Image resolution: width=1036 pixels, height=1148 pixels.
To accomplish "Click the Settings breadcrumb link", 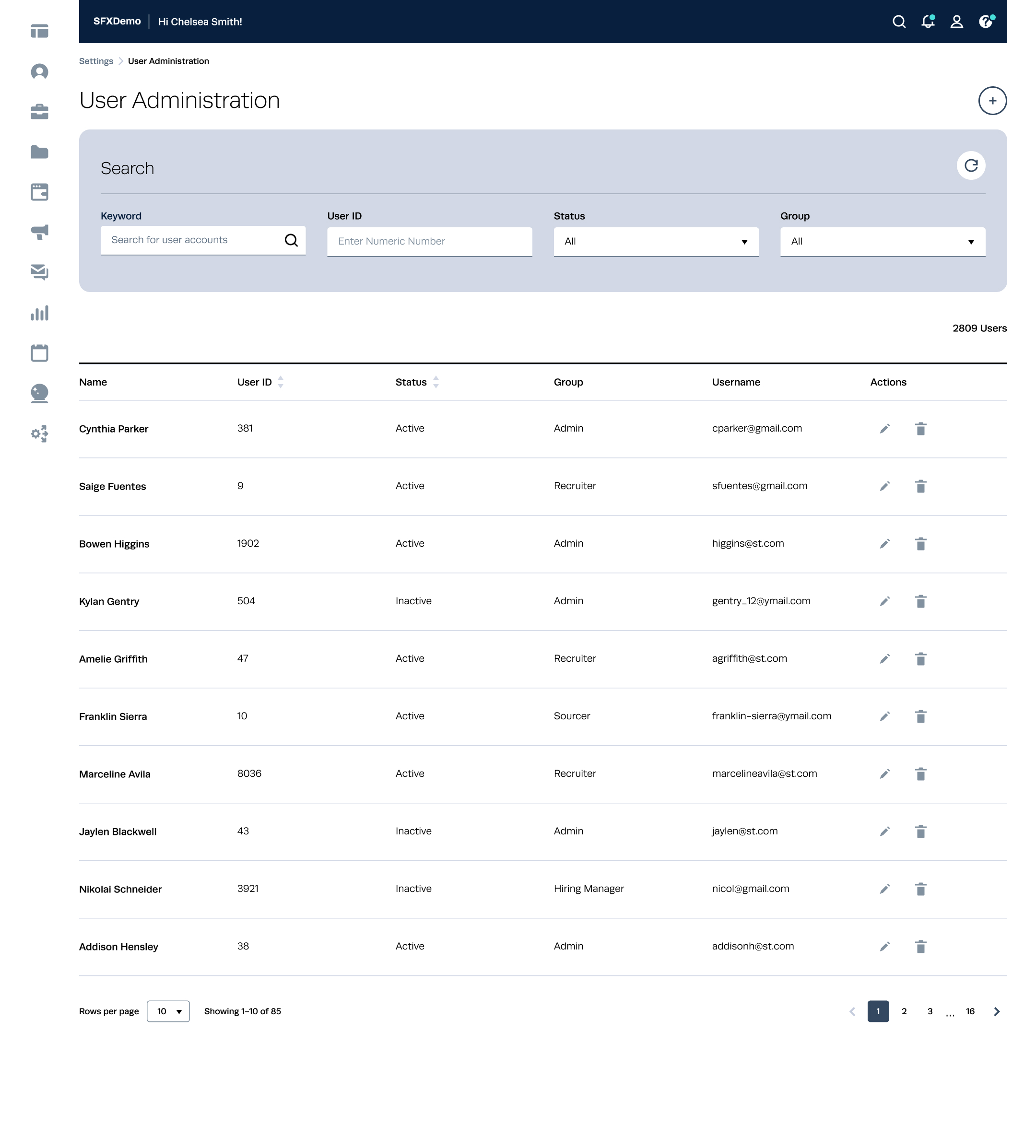I will click(96, 61).
